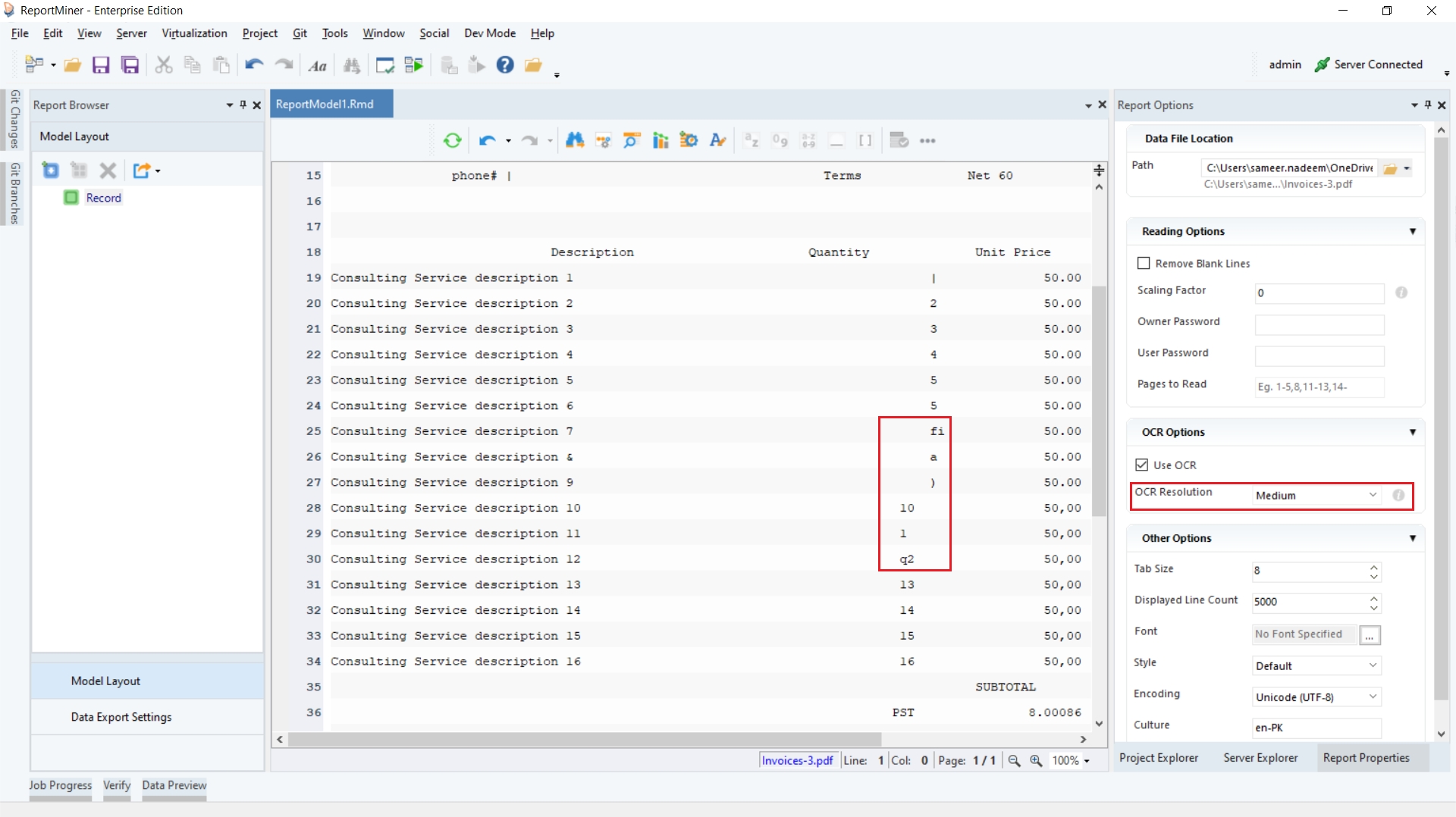Click the Help question mark icon
This screenshot has width=1456, height=817.
[x=505, y=65]
